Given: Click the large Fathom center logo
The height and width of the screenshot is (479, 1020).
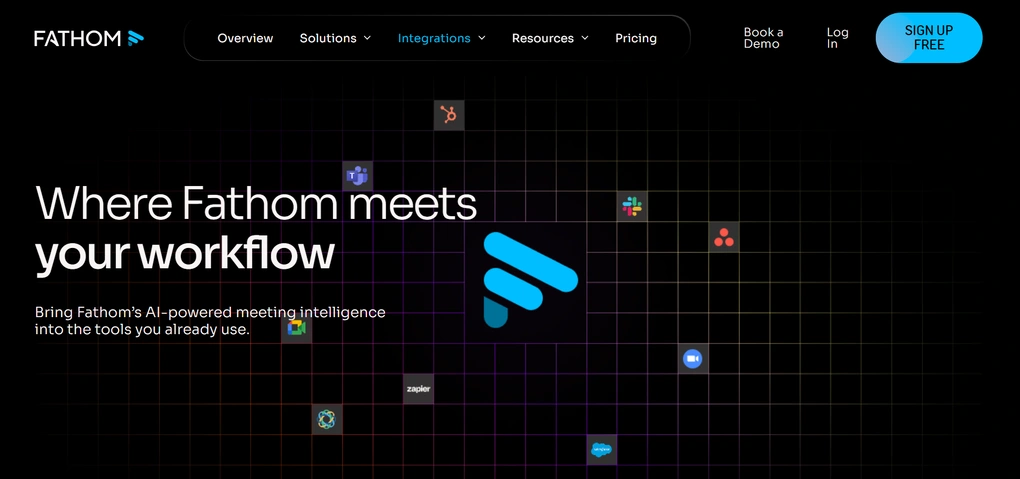Looking at the screenshot, I should [x=531, y=280].
